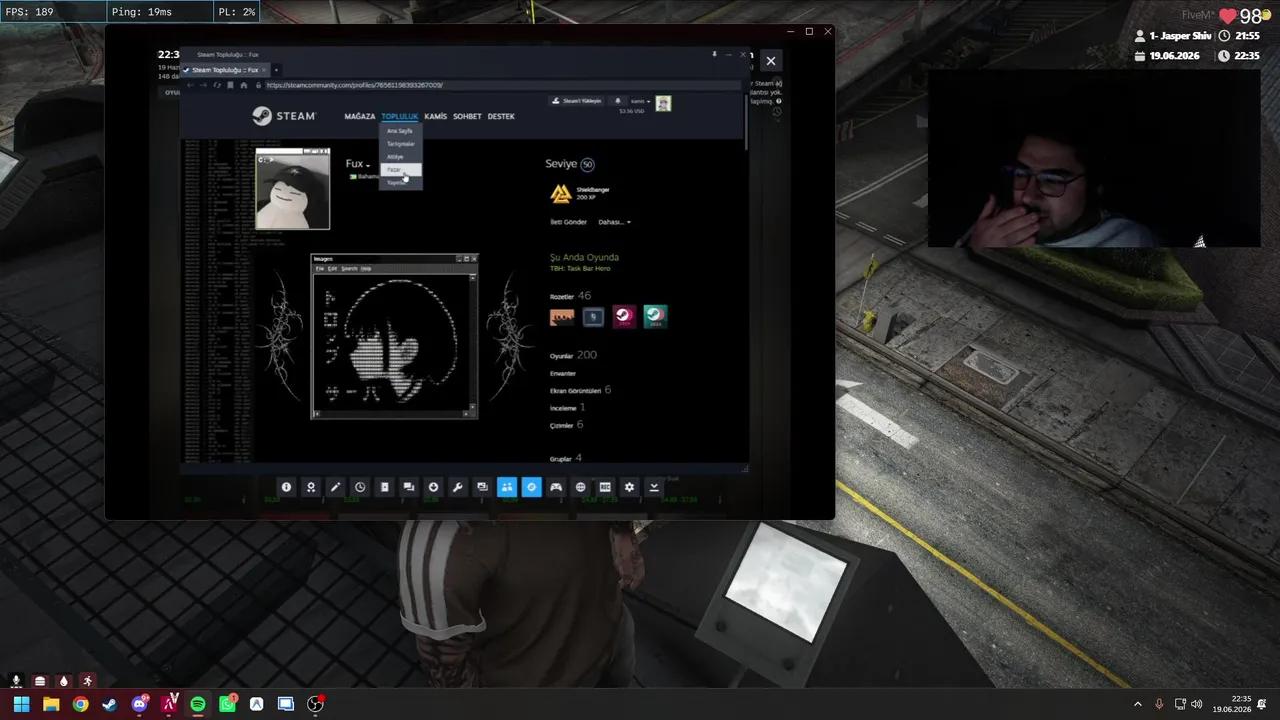Screen dimensions: 1280x720
Task: Open the MAĞAZA menu in Steam header
Action: point(360,116)
